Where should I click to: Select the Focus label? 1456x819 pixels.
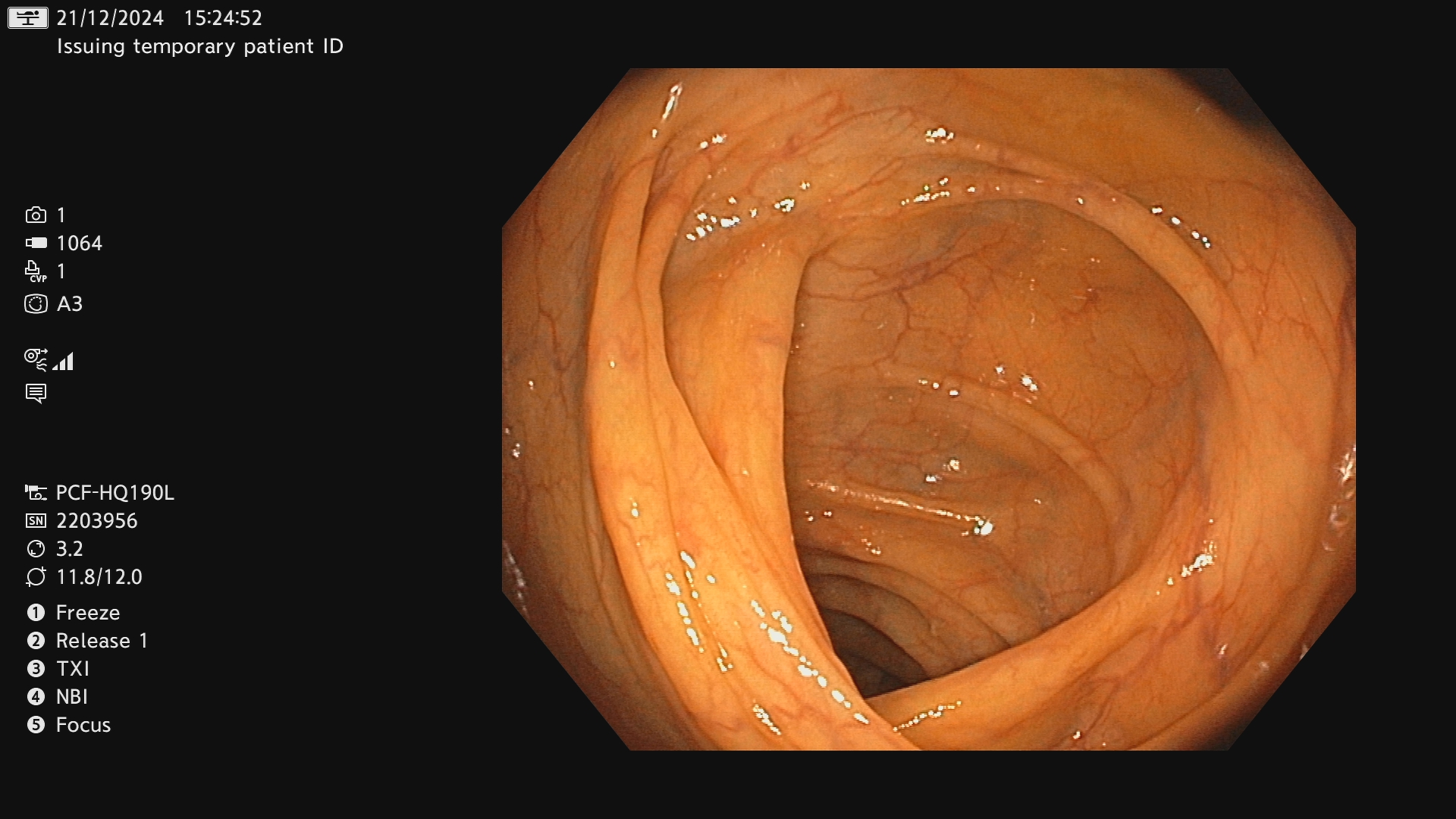[83, 725]
